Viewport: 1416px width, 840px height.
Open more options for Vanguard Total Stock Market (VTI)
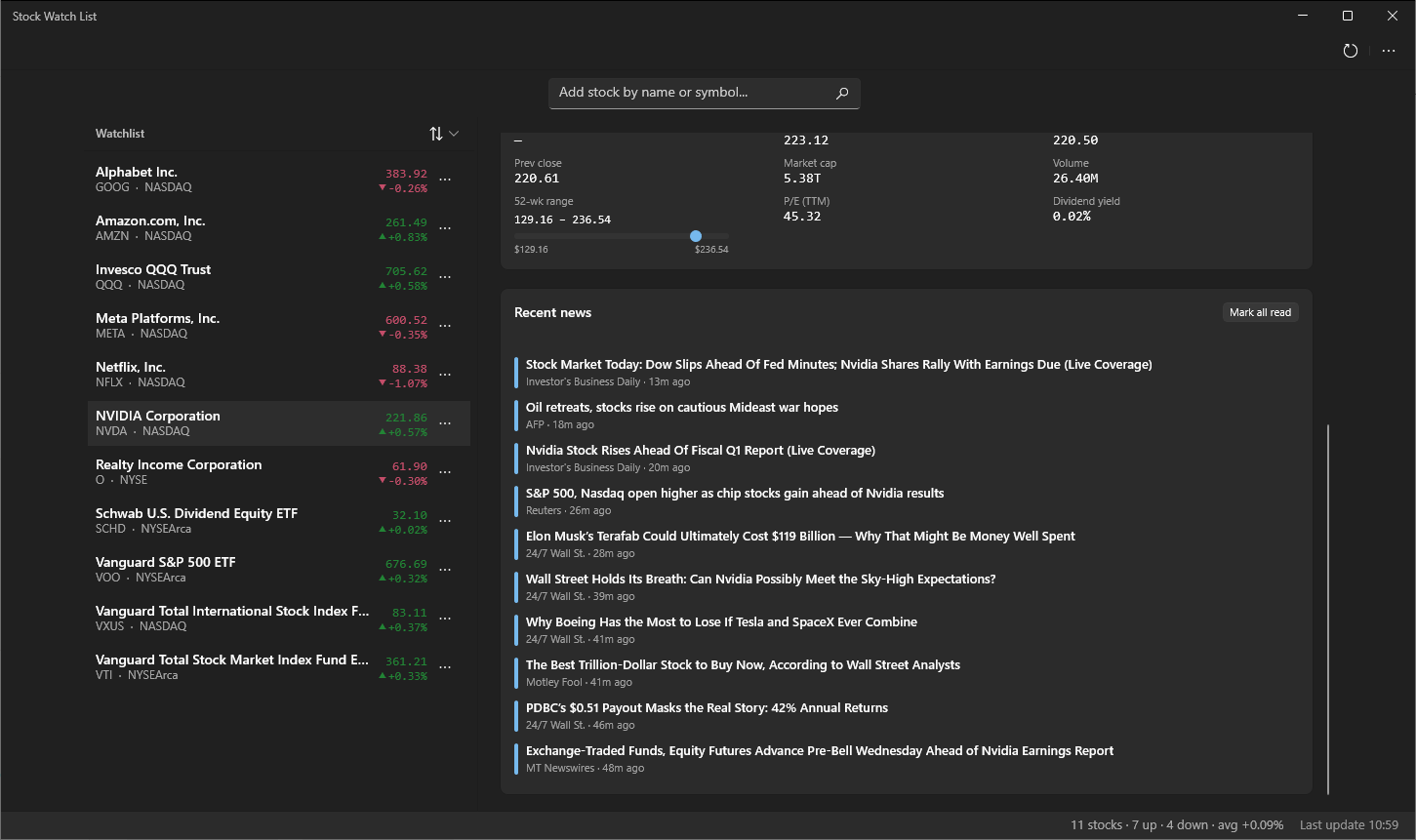pyautogui.click(x=445, y=667)
